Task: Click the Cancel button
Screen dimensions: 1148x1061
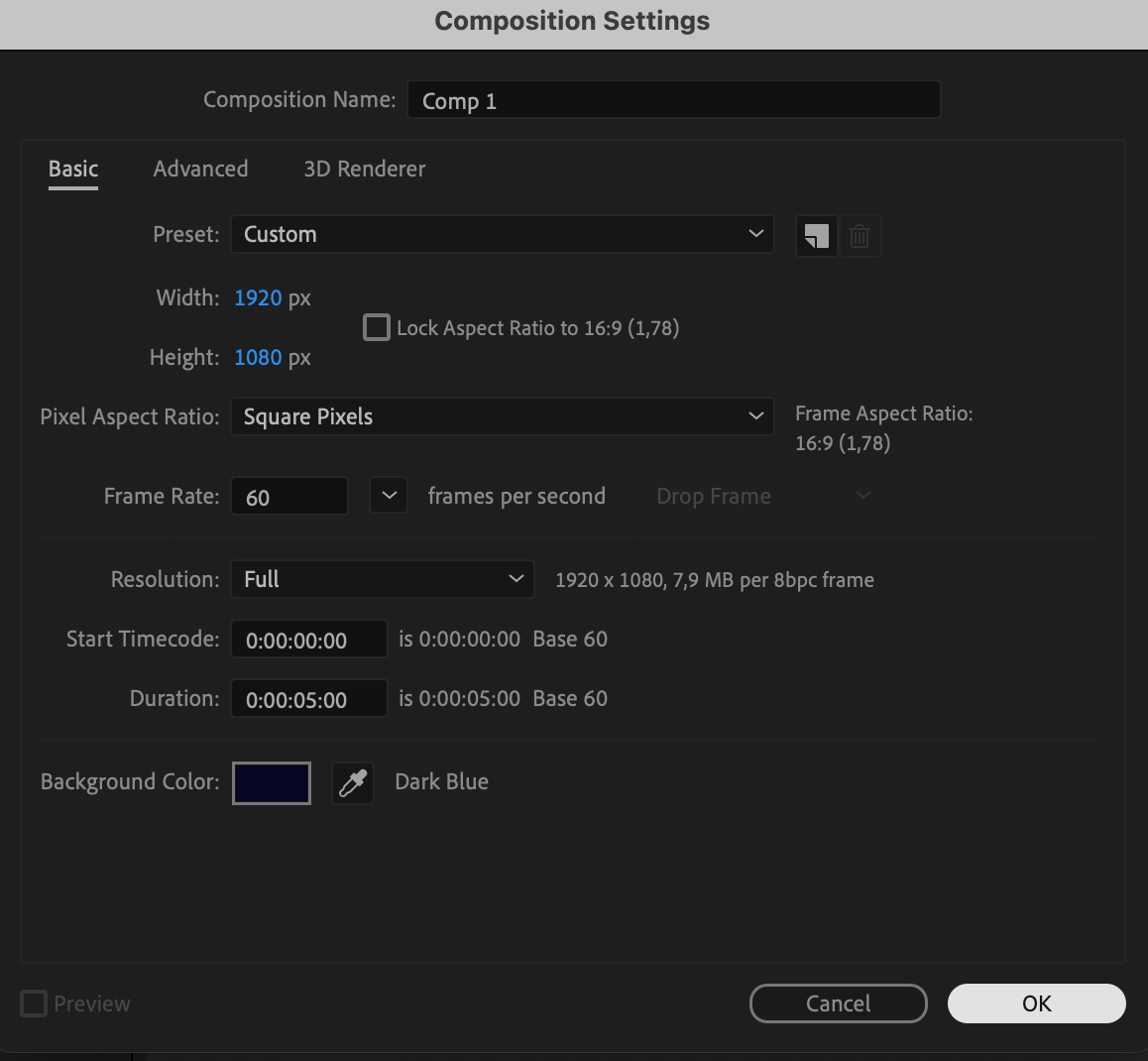Action: 838,1003
